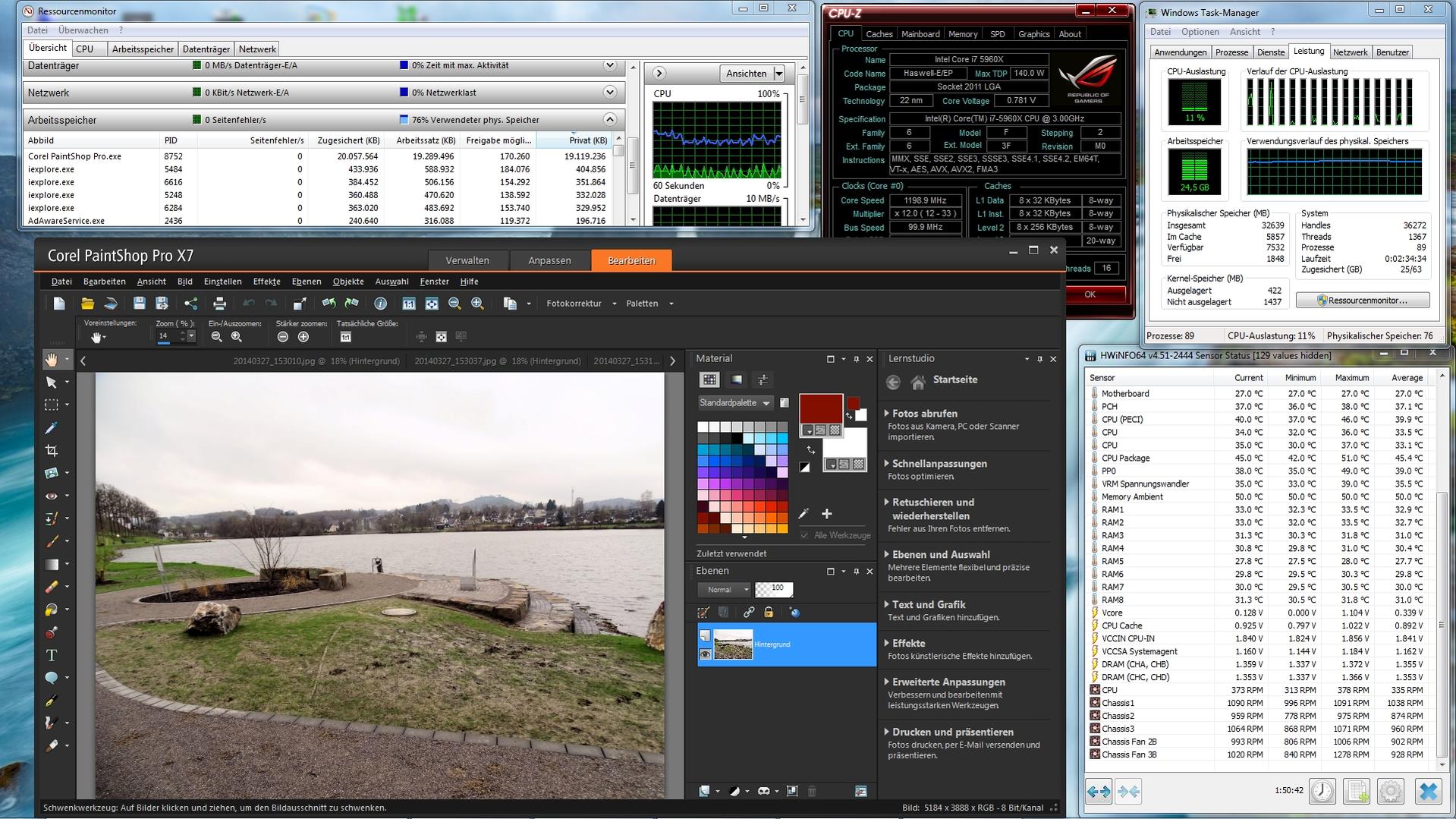Viewport: 1456px width, 819px height.
Task: Click the Hintergrund layer thumbnail
Action: point(733,644)
